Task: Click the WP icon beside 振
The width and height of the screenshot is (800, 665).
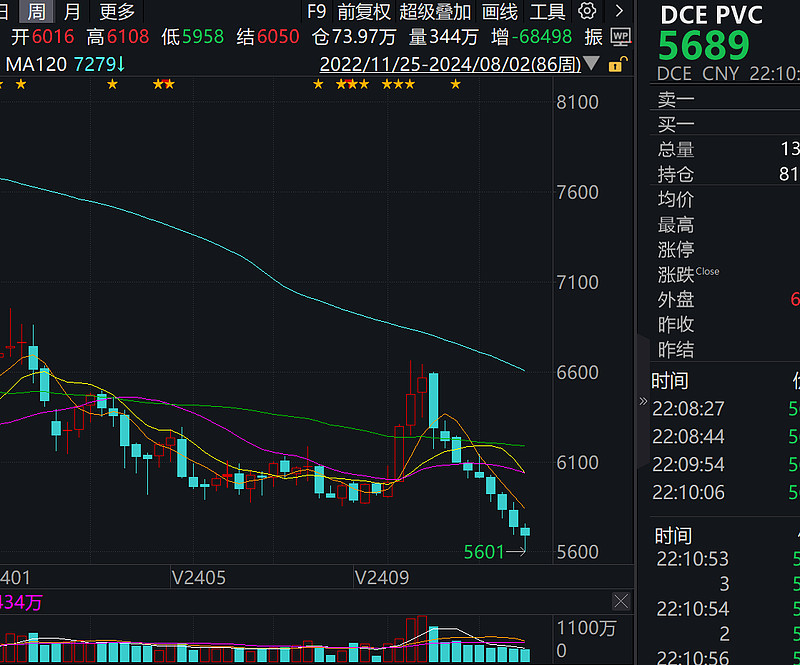Action: click(620, 37)
